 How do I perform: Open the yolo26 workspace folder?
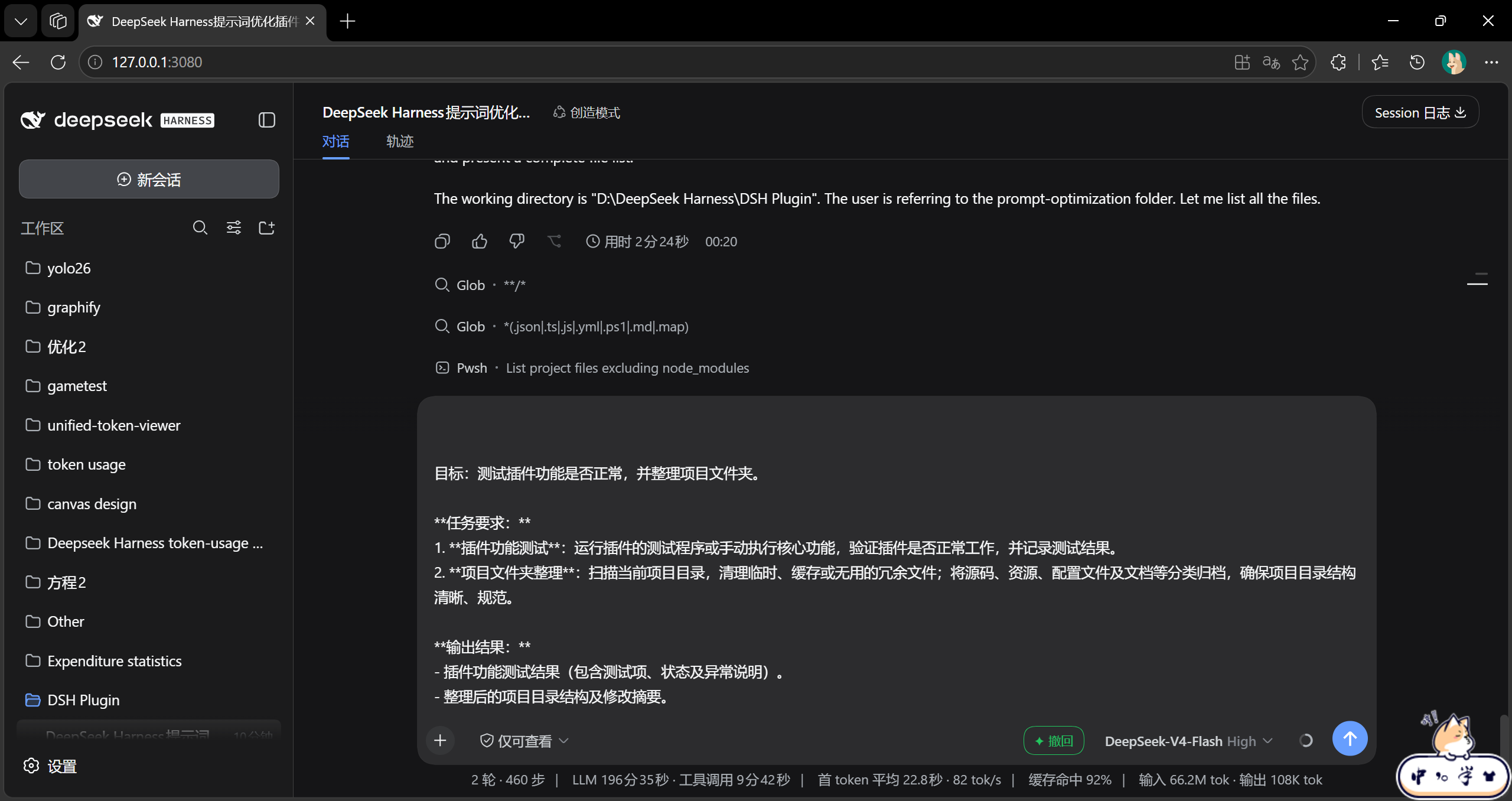[x=149, y=268]
